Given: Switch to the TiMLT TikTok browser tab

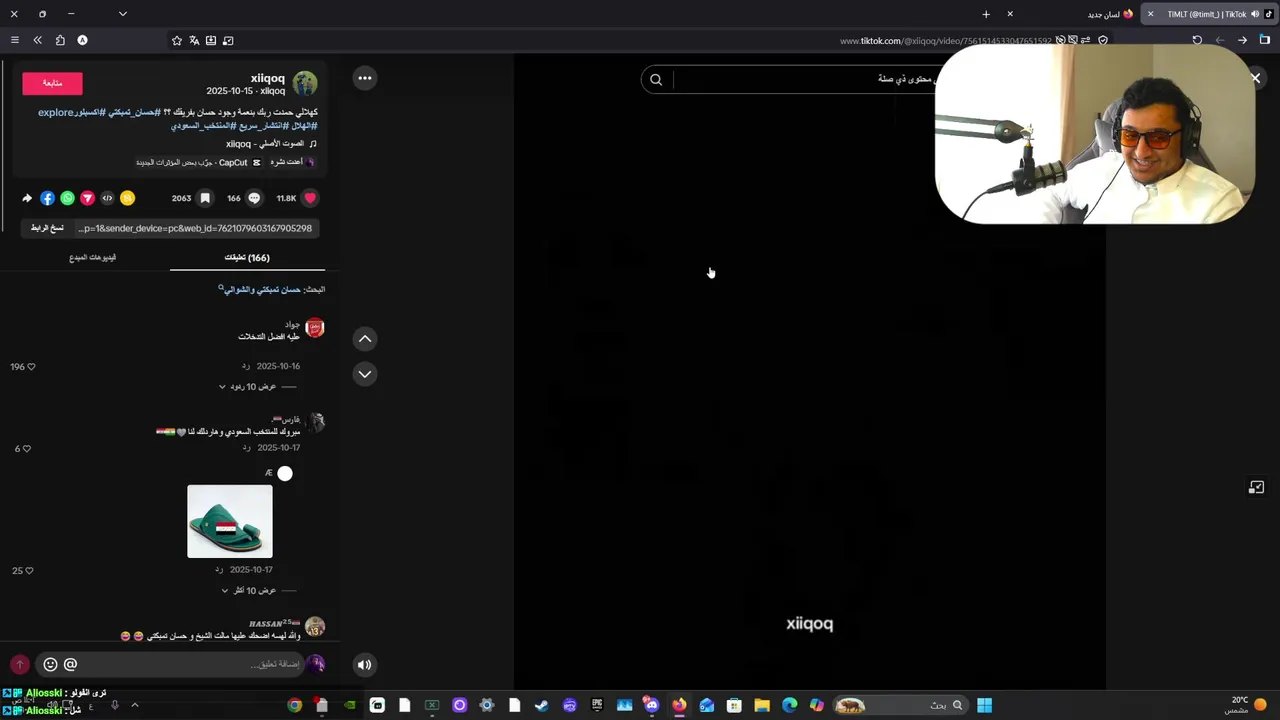Looking at the screenshot, I should pos(1212,14).
